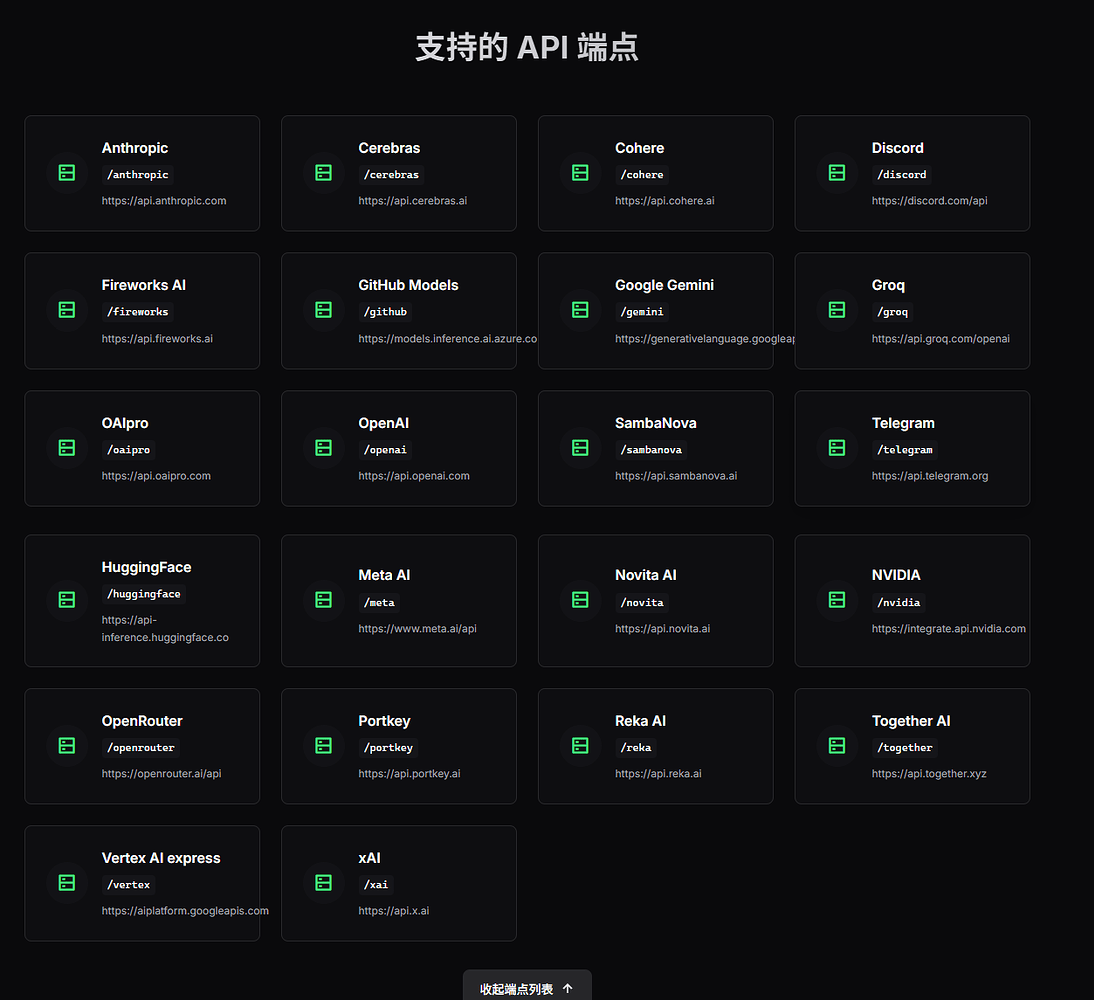Image resolution: width=1094 pixels, height=1000 pixels.
Task: Click the server icon on OAIpro card
Action: pyautogui.click(x=67, y=448)
